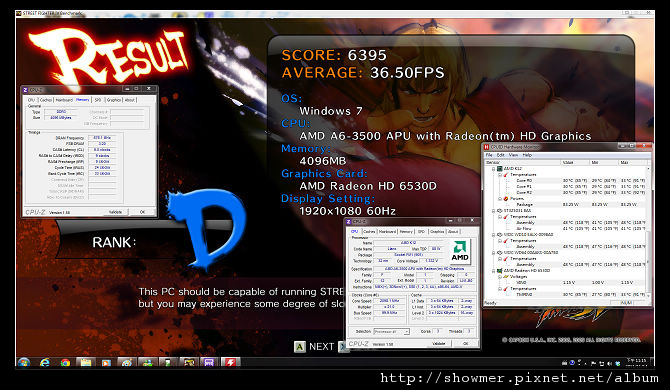670x390 pixels.
Task: Open the About tab in bottom CPU-Z window
Action: (453, 232)
